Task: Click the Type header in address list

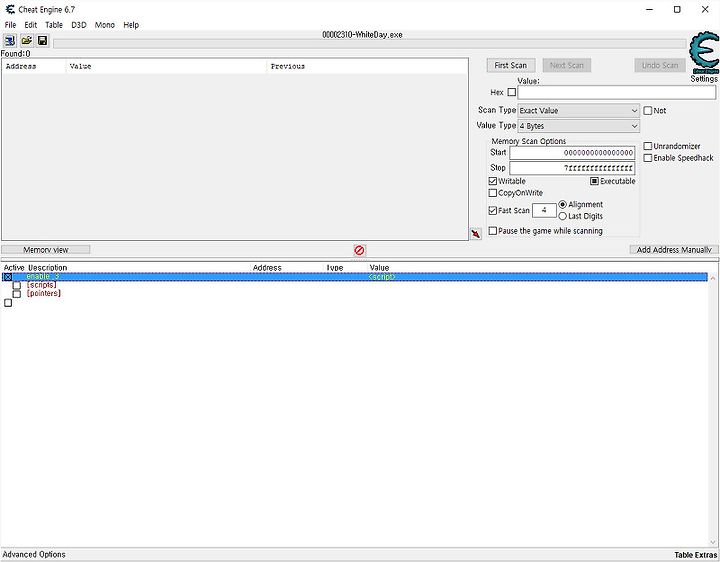Action: click(x=335, y=268)
